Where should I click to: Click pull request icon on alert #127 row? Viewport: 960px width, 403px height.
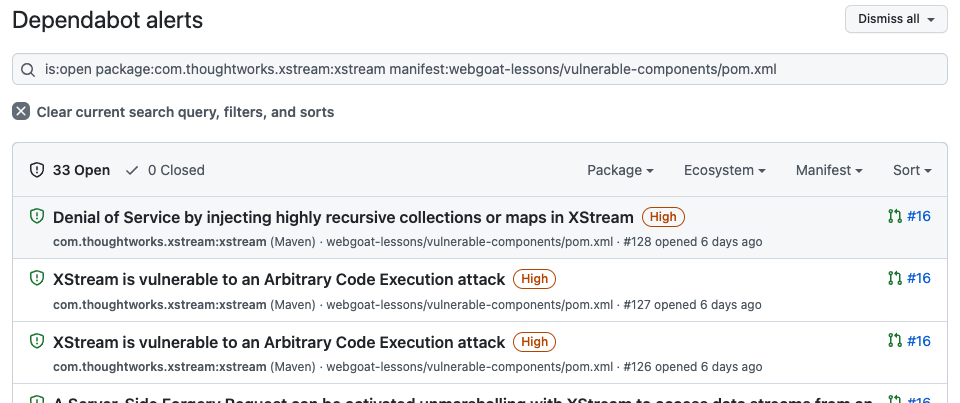coord(894,279)
